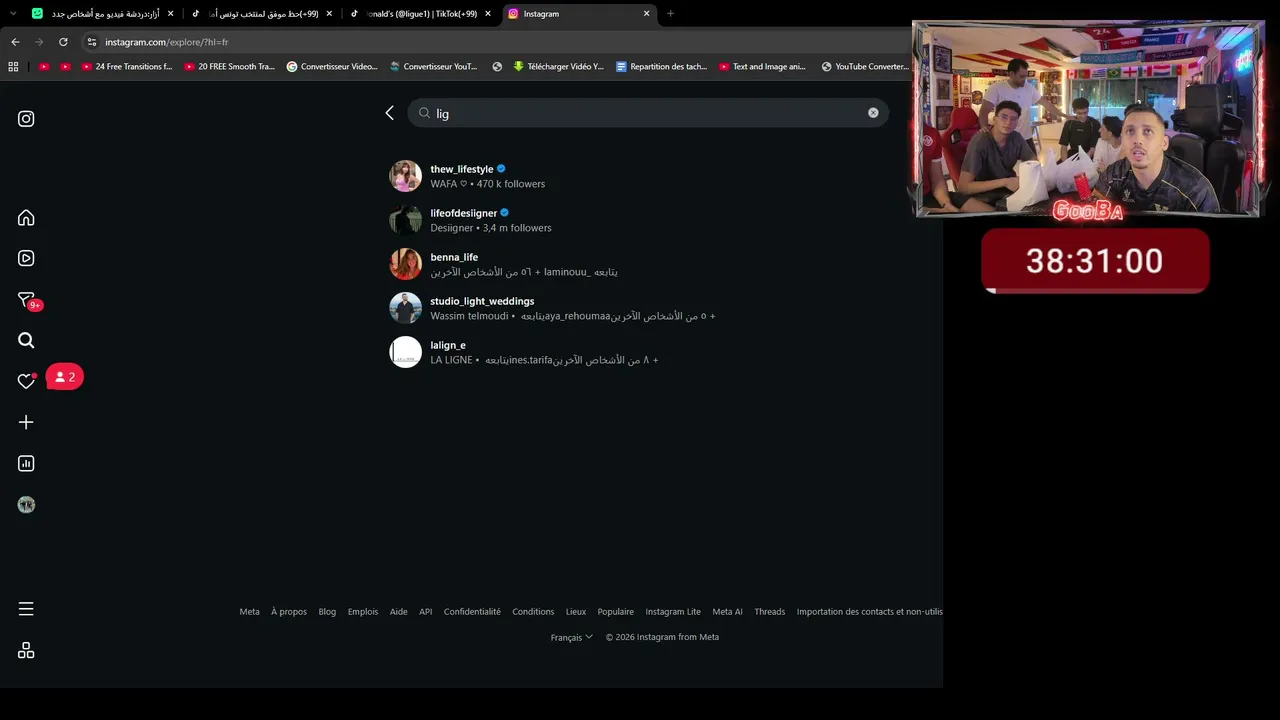Open the Aide footer link
Image resolution: width=1280 pixels, height=720 pixels.
pos(398,612)
